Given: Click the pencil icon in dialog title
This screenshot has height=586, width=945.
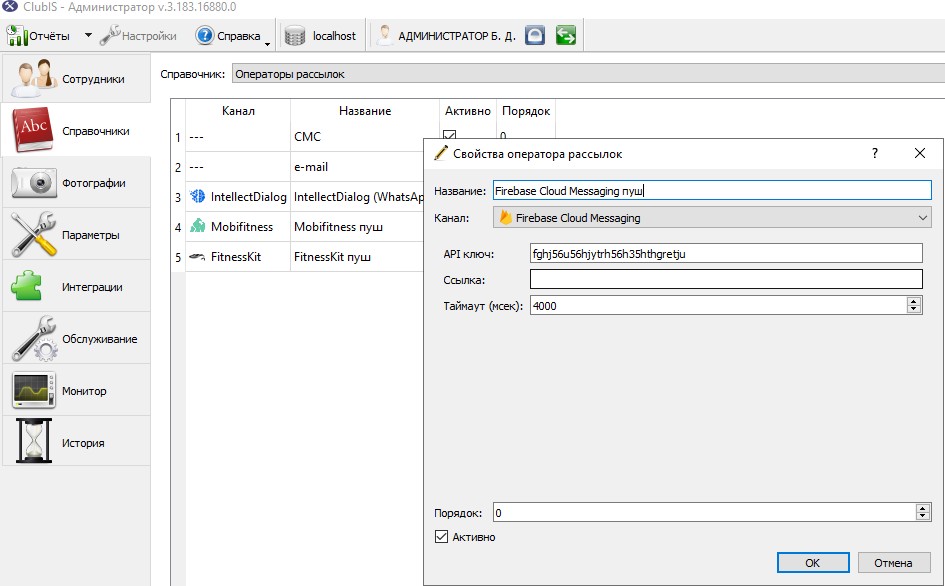Looking at the screenshot, I should (x=441, y=153).
